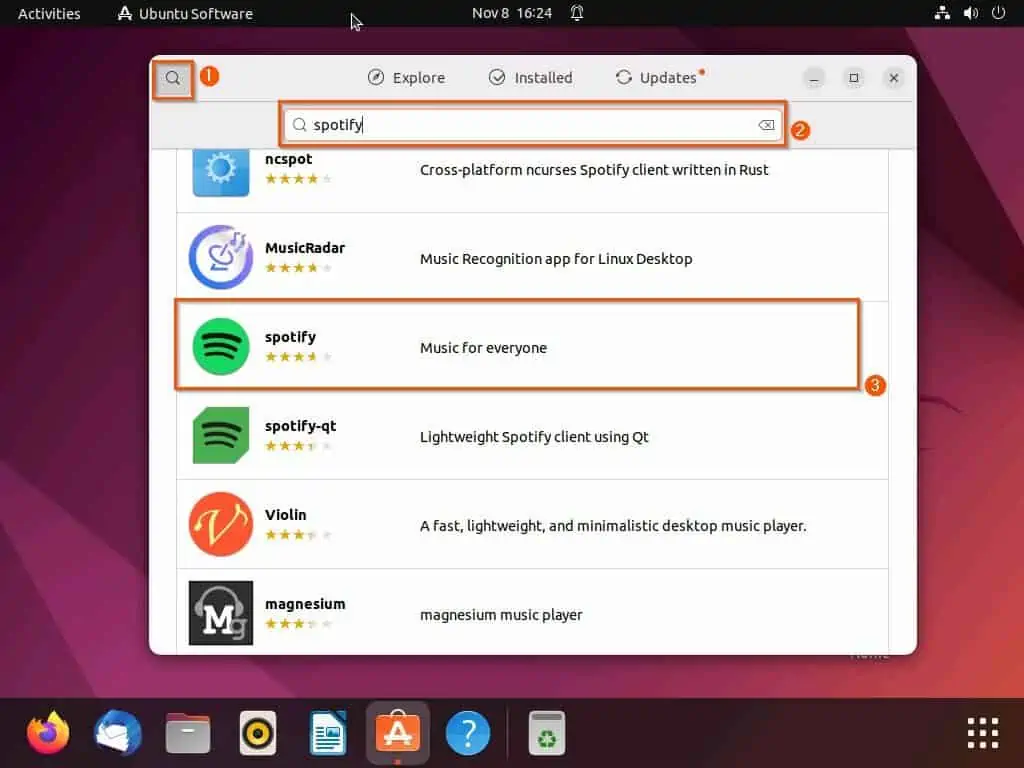Switch to the Installed tab
Image resolution: width=1024 pixels, height=768 pixels.
point(530,77)
